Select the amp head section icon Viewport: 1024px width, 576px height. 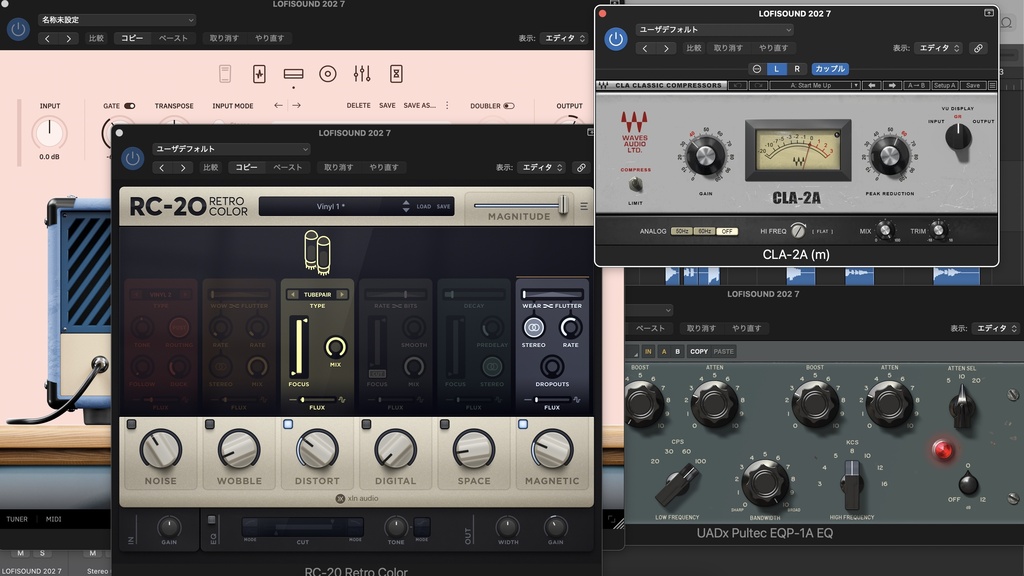[293, 74]
